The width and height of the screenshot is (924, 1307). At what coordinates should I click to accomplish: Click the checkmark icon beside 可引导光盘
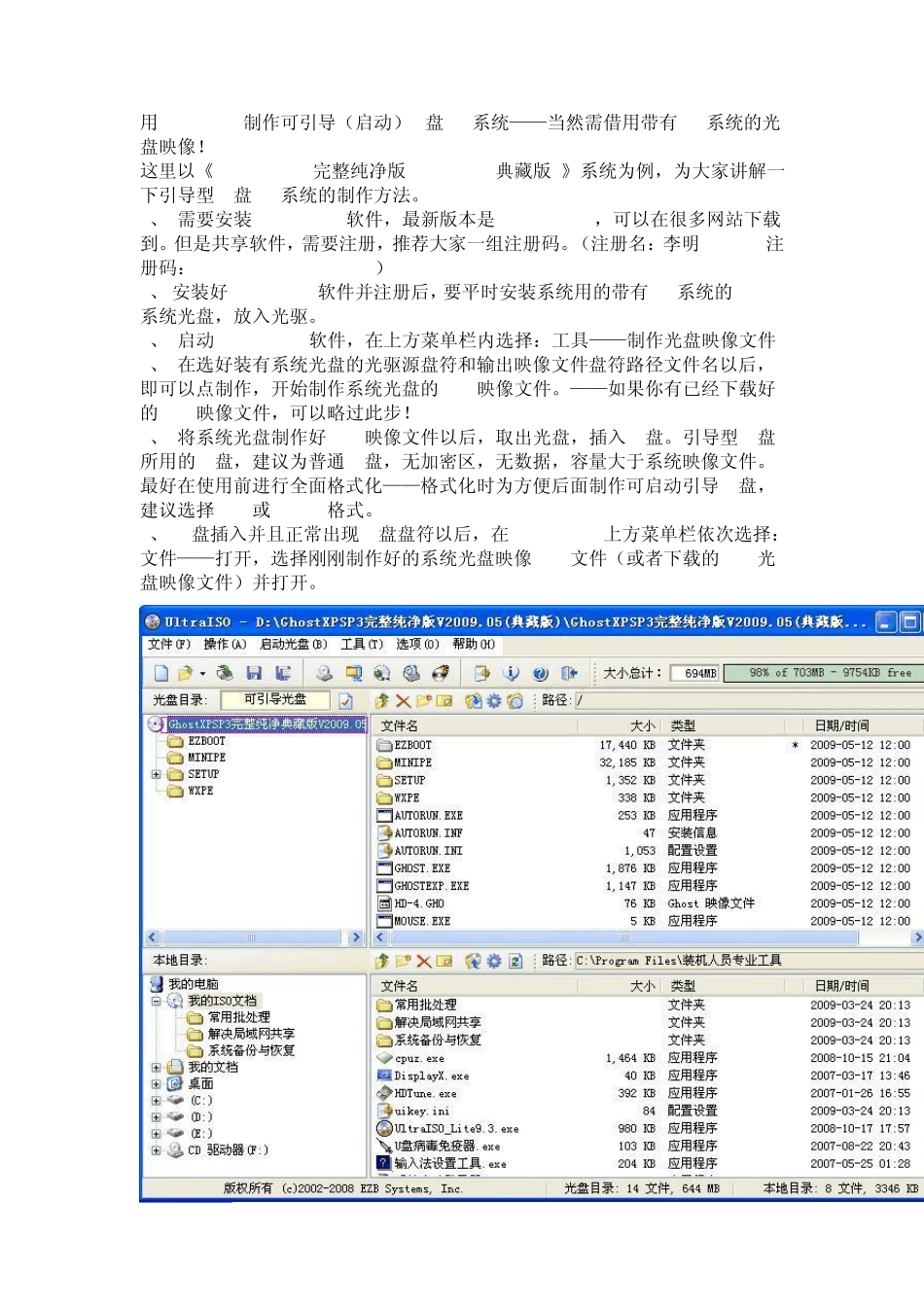tap(345, 700)
